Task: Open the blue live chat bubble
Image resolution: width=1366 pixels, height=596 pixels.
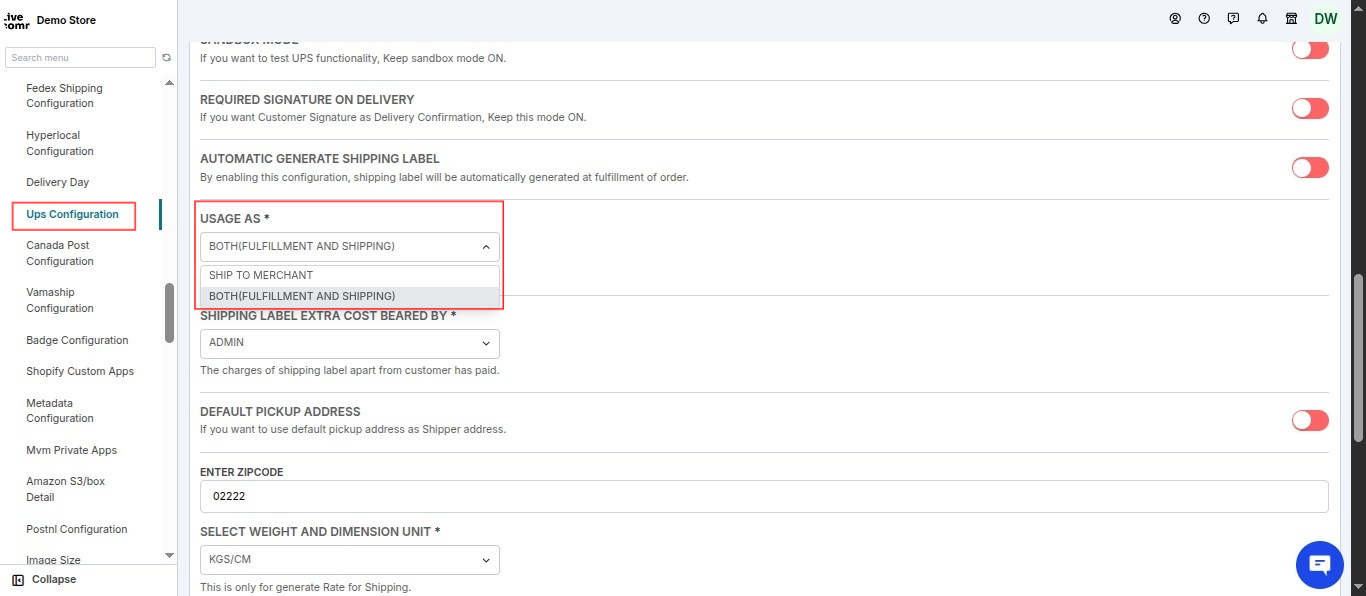Action: point(1319,565)
